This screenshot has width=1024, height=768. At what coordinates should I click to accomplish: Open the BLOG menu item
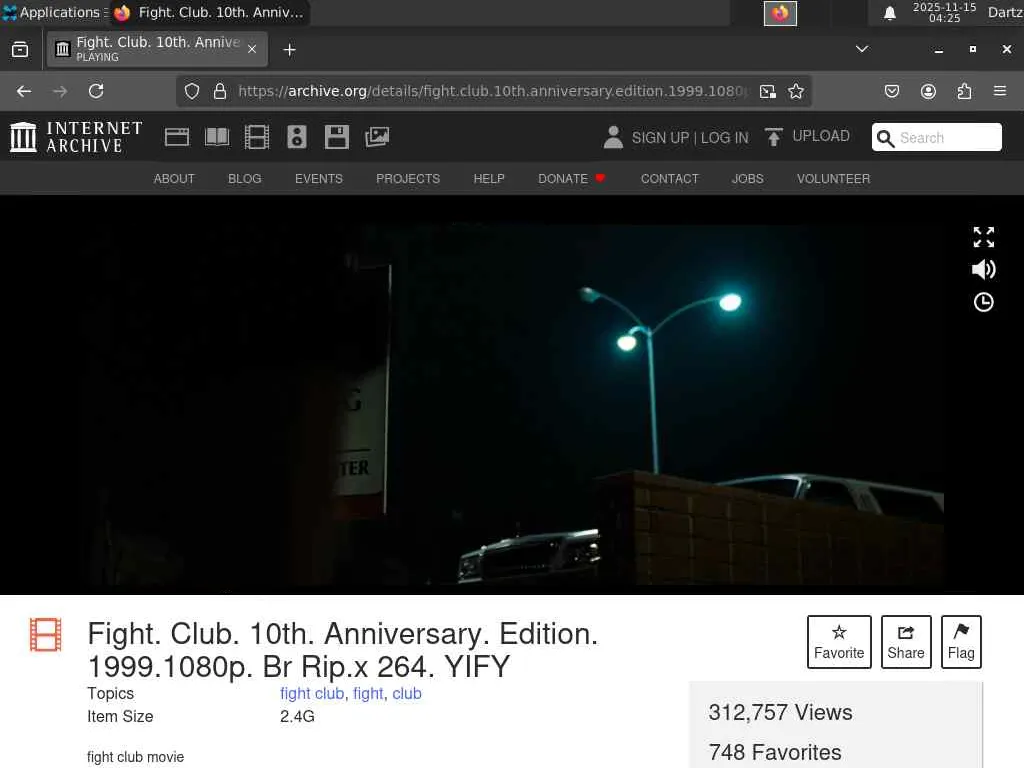[x=244, y=179]
